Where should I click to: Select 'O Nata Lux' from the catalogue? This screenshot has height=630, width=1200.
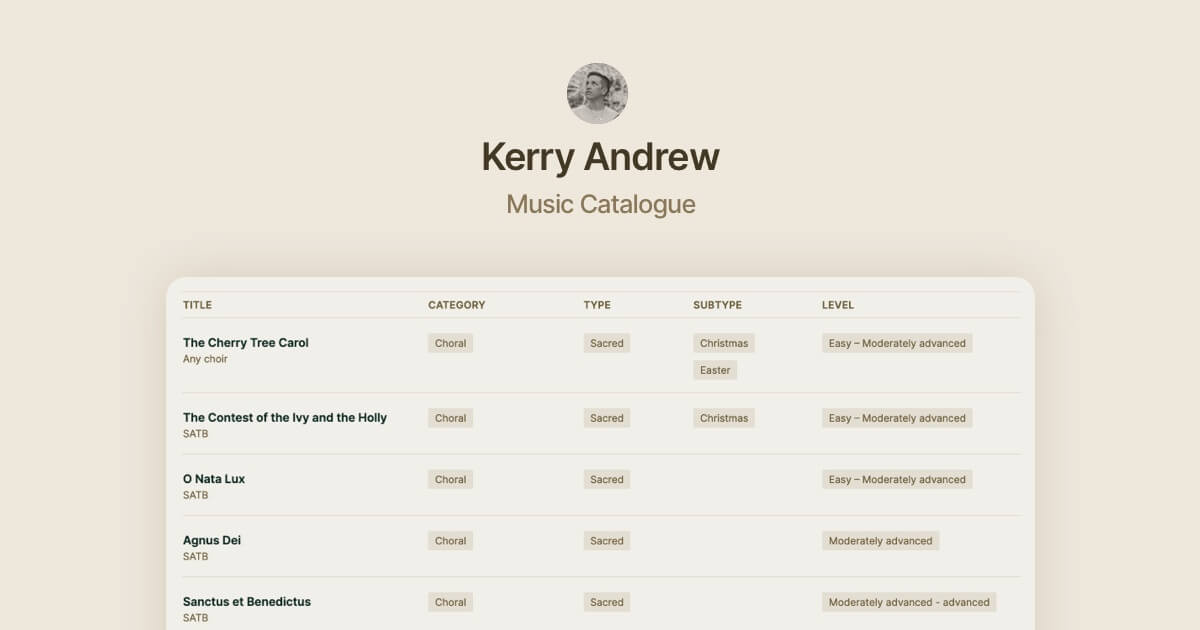[x=213, y=478]
